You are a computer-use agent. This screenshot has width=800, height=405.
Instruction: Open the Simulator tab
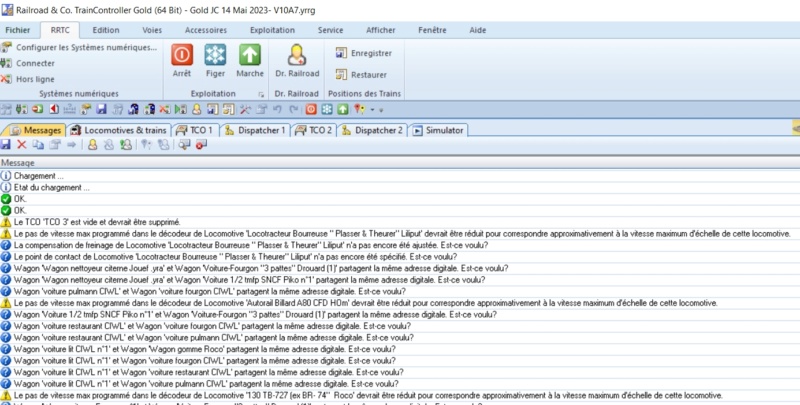(x=438, y=131)
